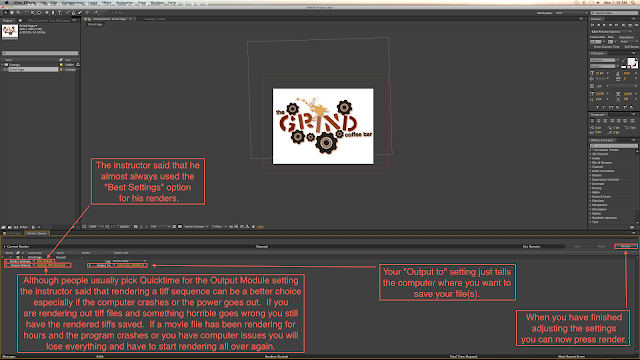Viewport: 640px width, 360px height.
Task: Open the Animation menu
Action: 124,2
